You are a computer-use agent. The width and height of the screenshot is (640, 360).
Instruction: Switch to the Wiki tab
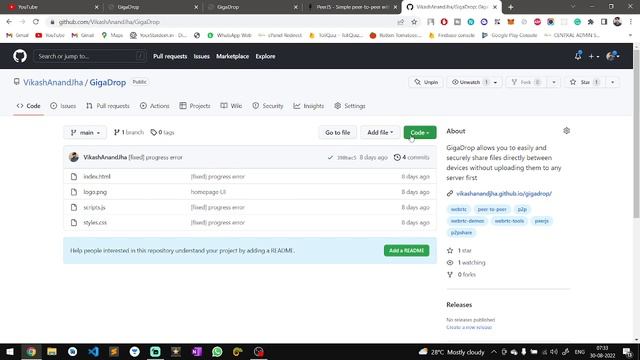click(x=231, y=106)
